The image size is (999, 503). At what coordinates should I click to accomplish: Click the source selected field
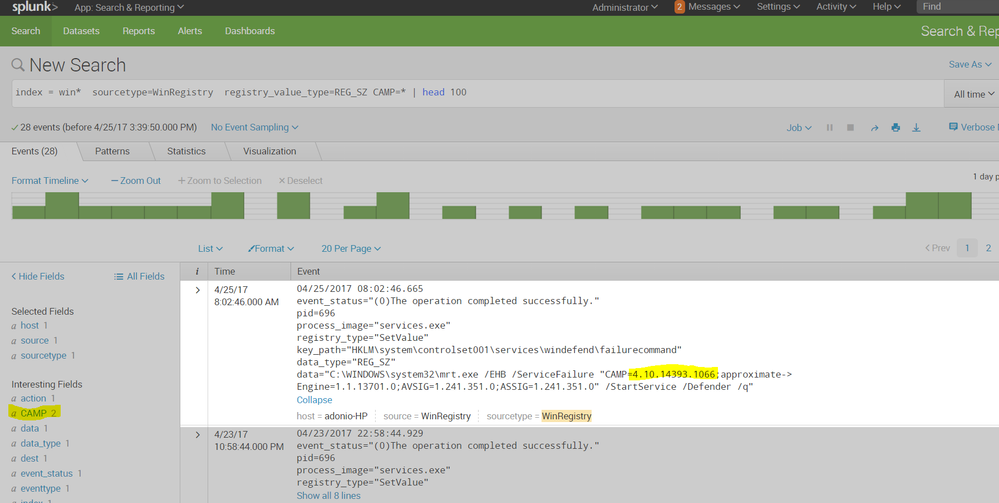click(34, 340)
